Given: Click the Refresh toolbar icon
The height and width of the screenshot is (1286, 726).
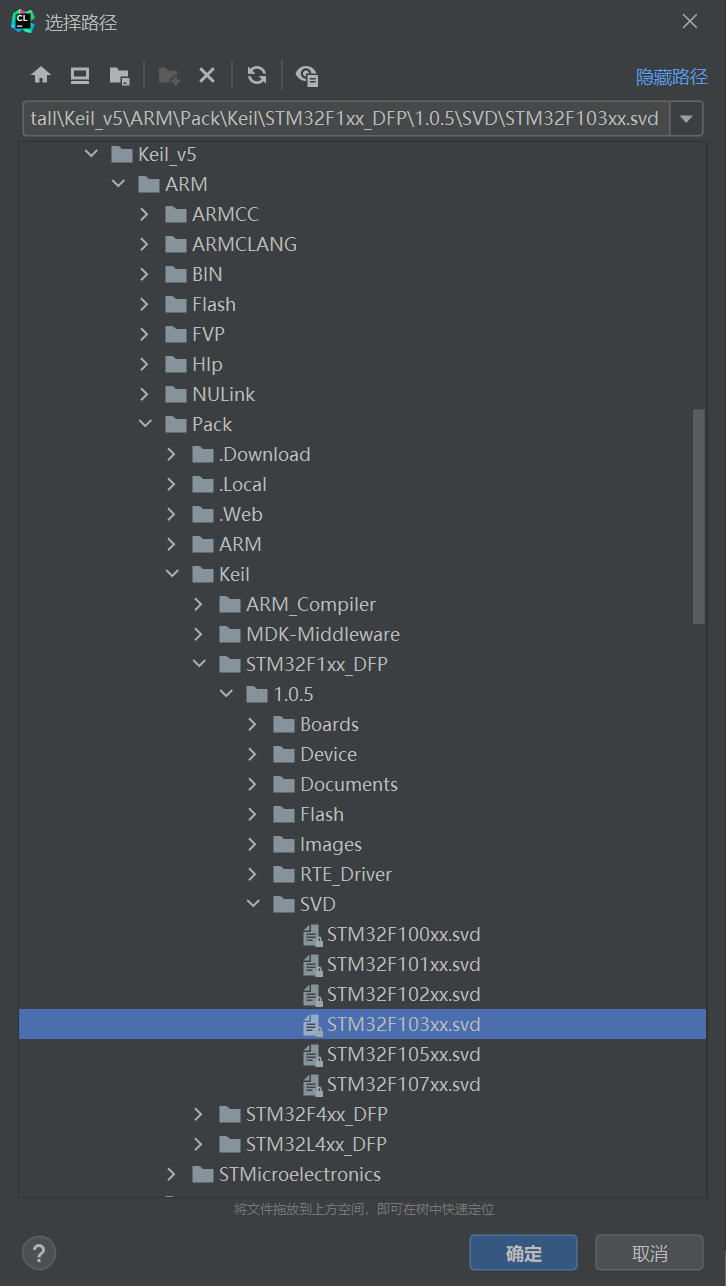Looking at the screenshot, I should pyautogui.click(x=257, y=76).
